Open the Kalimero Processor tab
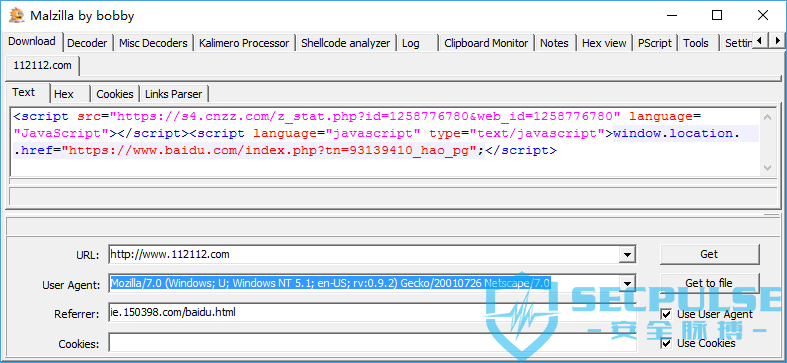787x363 pixels. click(x=244, y=43)
